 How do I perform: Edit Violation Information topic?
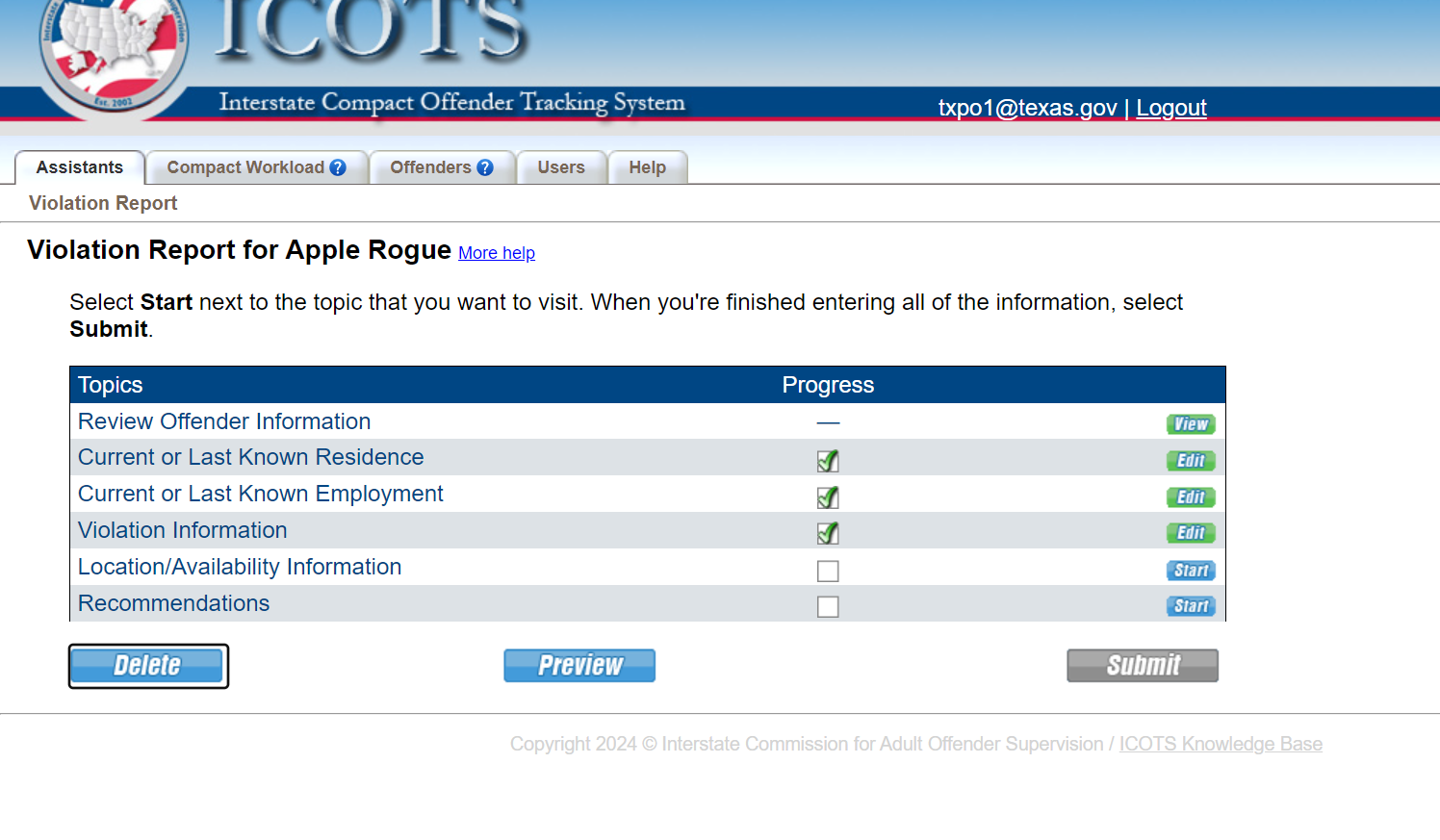(1191, 533)
